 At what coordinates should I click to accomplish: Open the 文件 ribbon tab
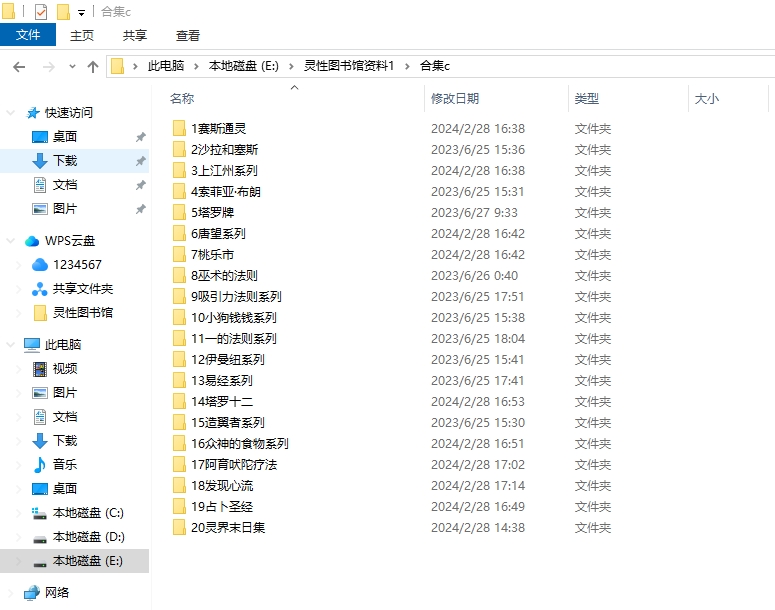point(28,35)
